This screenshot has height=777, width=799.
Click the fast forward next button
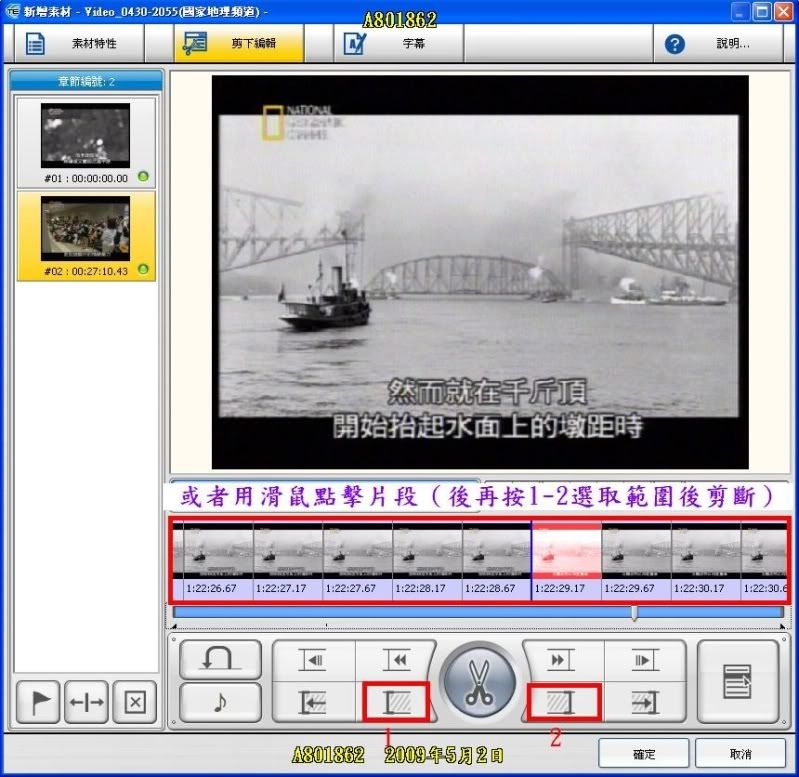click(x=563, y=660)
